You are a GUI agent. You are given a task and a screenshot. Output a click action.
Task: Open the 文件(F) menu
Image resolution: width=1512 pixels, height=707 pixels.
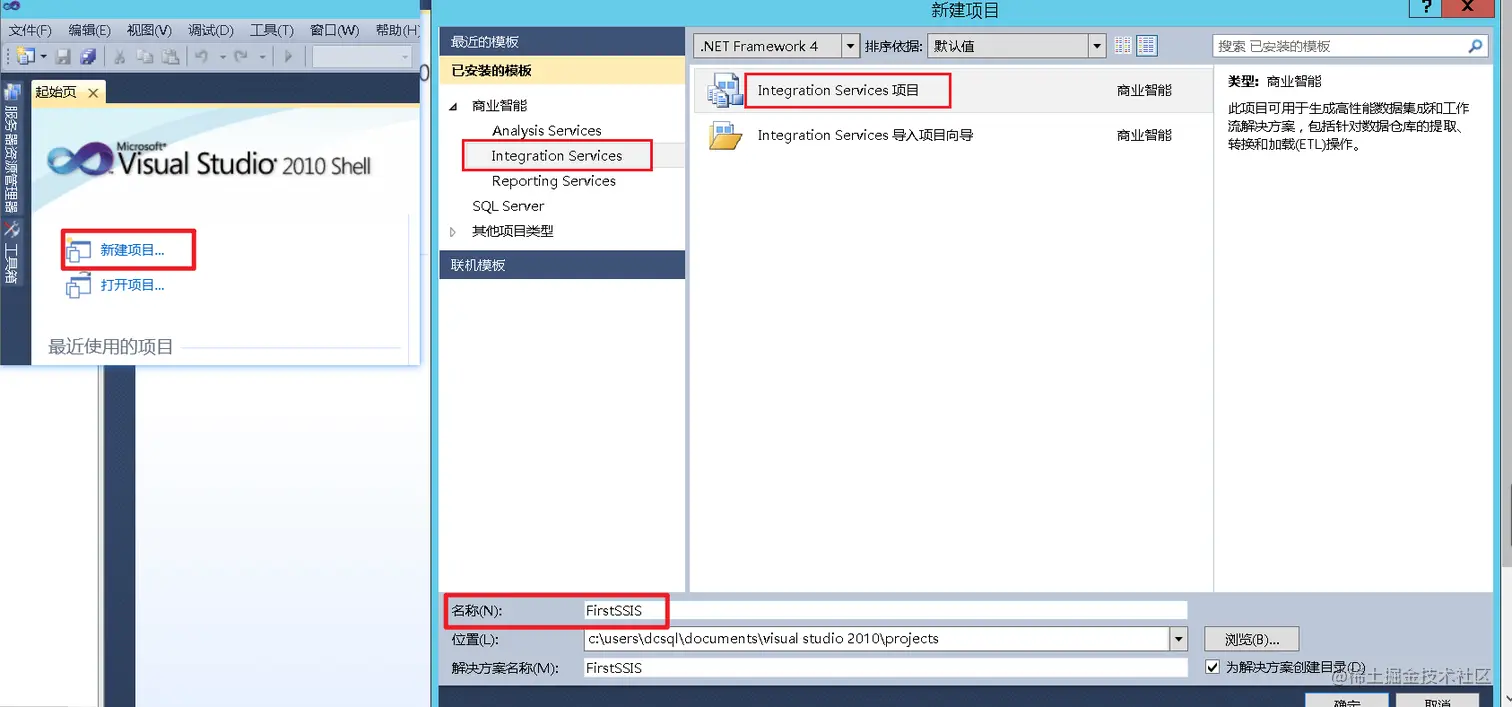(x=30, y=31)
